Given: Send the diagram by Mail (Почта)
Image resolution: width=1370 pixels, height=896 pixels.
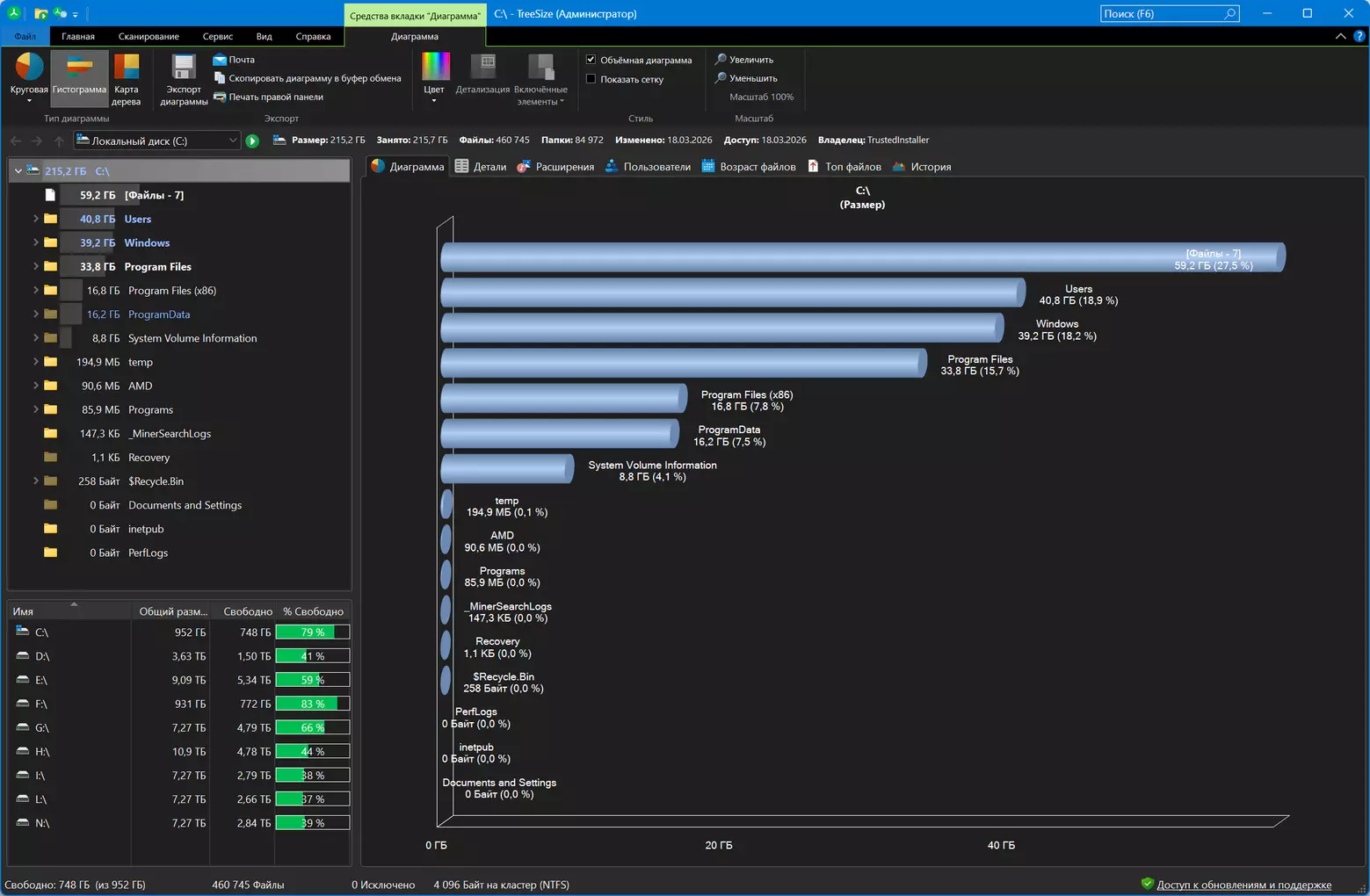Looking at the screenshot, I should coord(234,60).
